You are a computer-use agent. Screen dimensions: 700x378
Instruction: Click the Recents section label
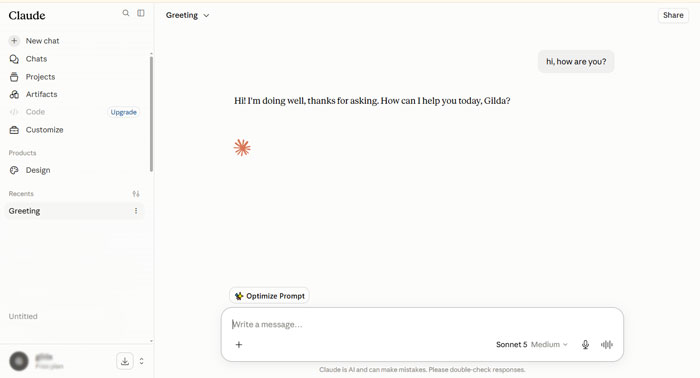point(21,194)
